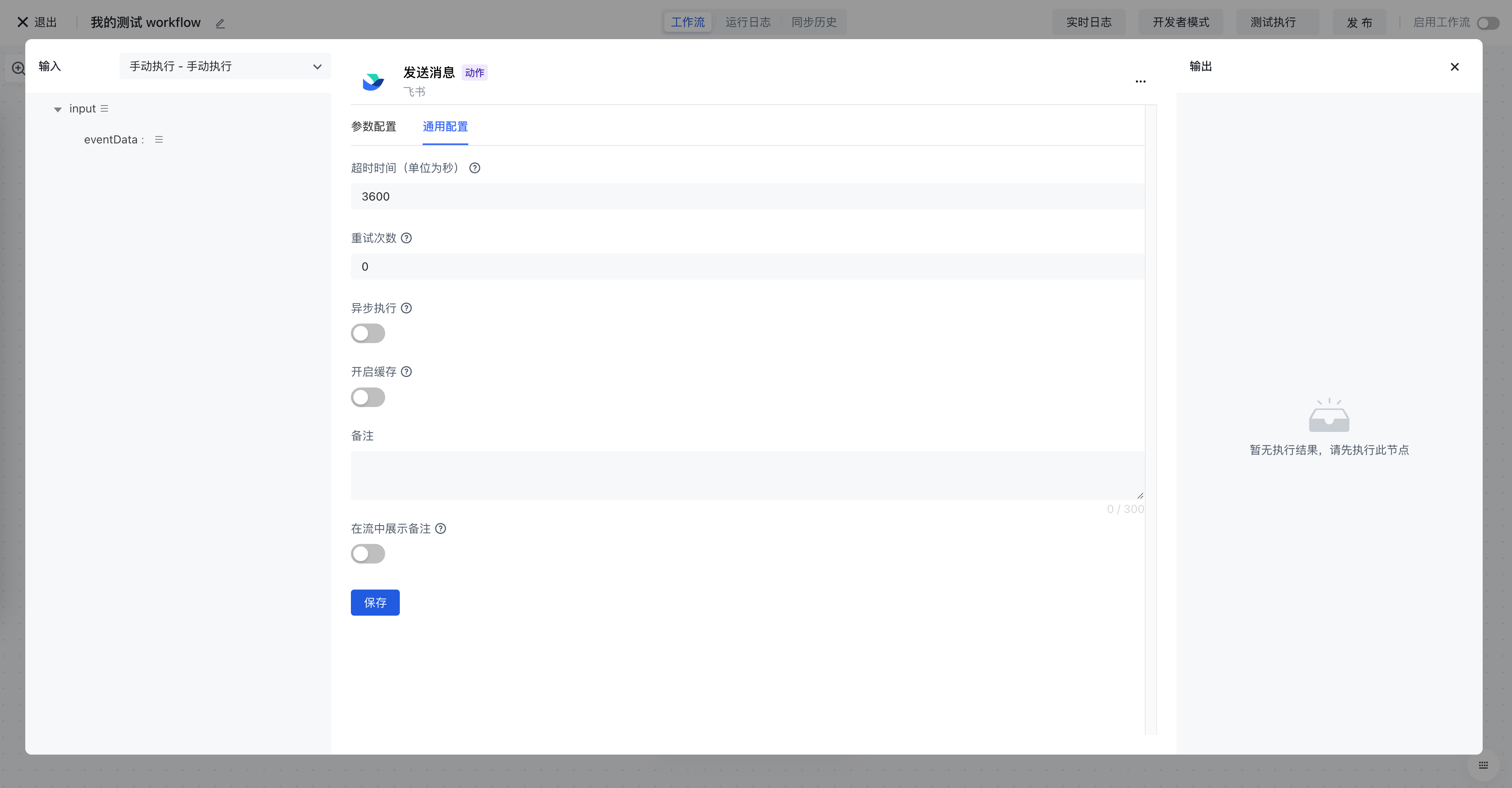
Task: Click help icon next to 开启缓存
Action: [x=406, y=372]
